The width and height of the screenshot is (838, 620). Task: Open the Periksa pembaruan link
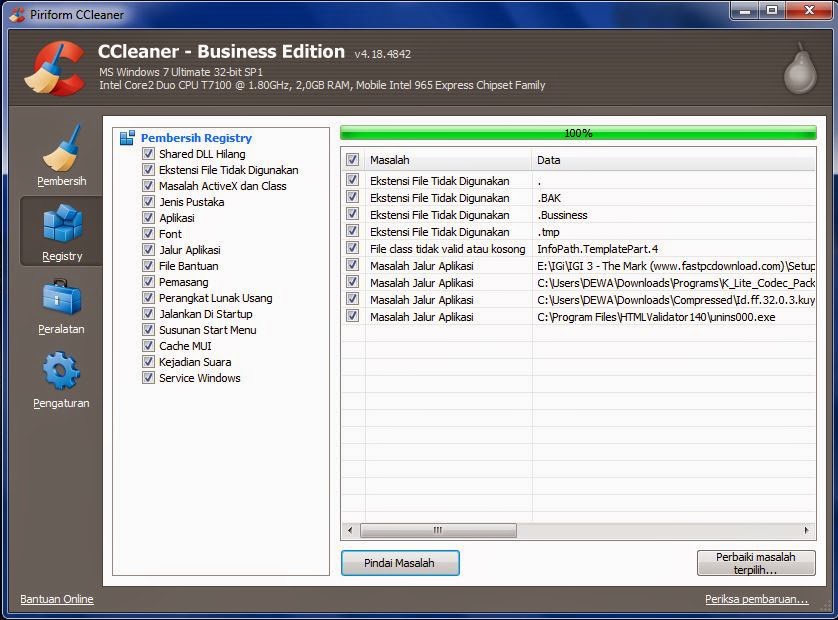pos(757,599)
